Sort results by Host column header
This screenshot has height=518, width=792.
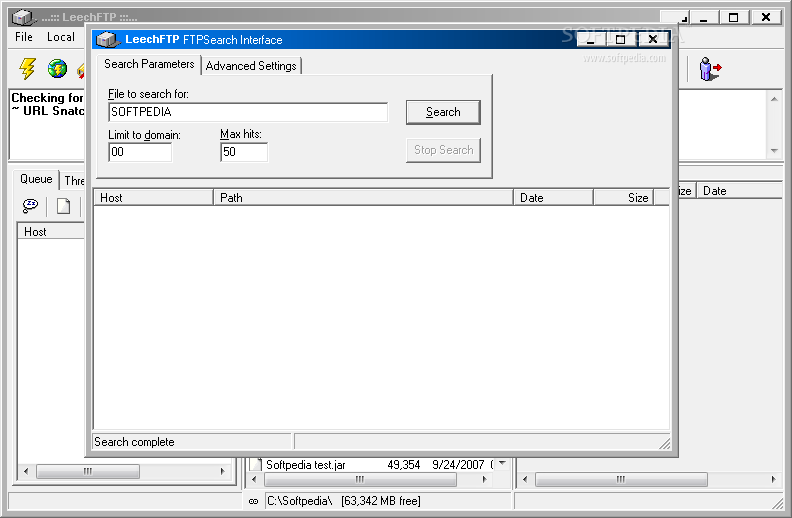click(154, 198)
